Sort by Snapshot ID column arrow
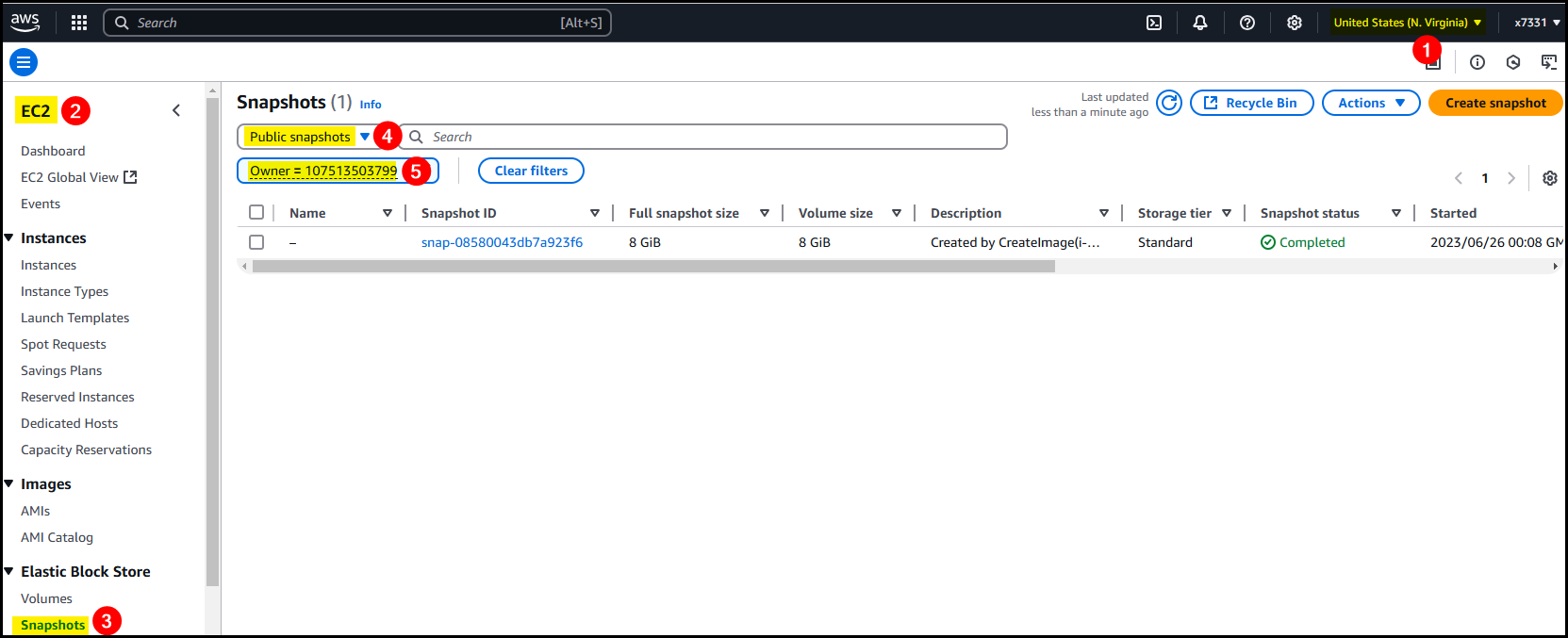 pos(595,213)
